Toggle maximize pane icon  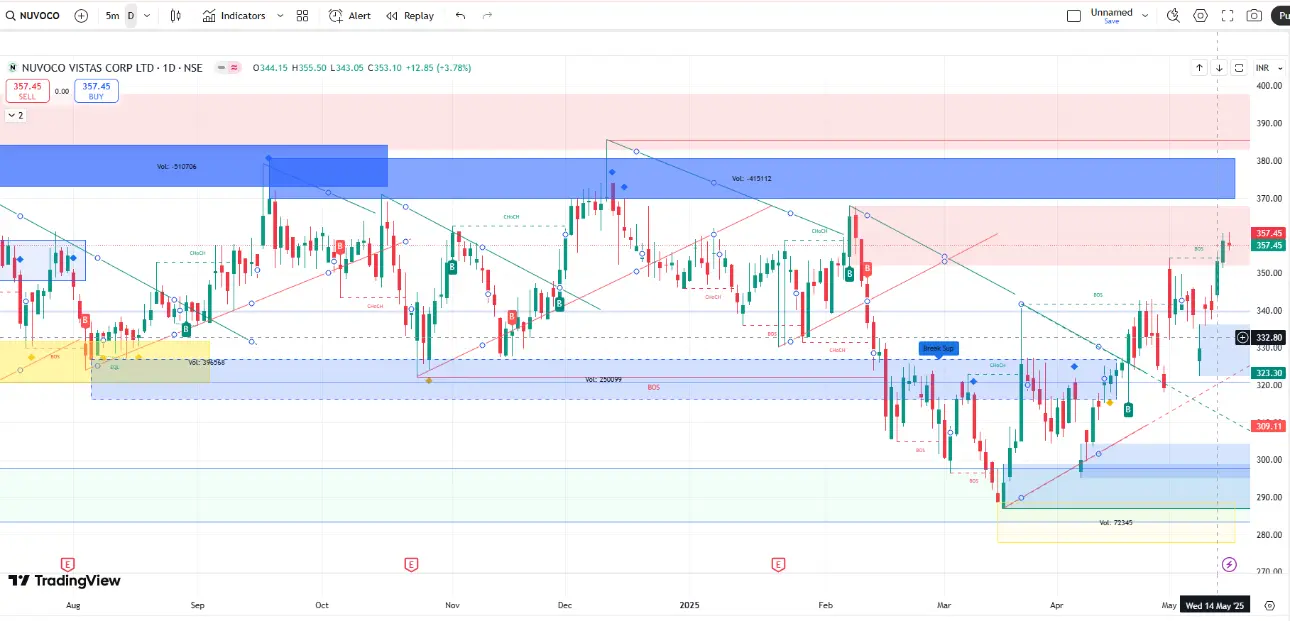click(1239, 68)
